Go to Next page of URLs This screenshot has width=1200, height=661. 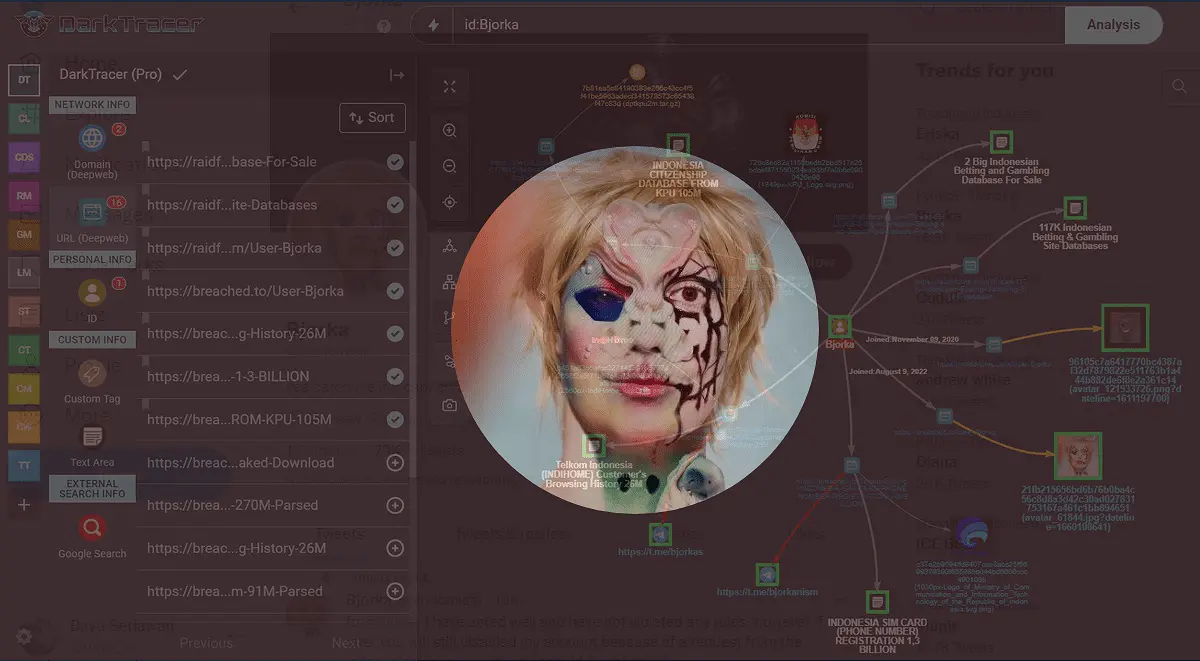click(346, 643)
